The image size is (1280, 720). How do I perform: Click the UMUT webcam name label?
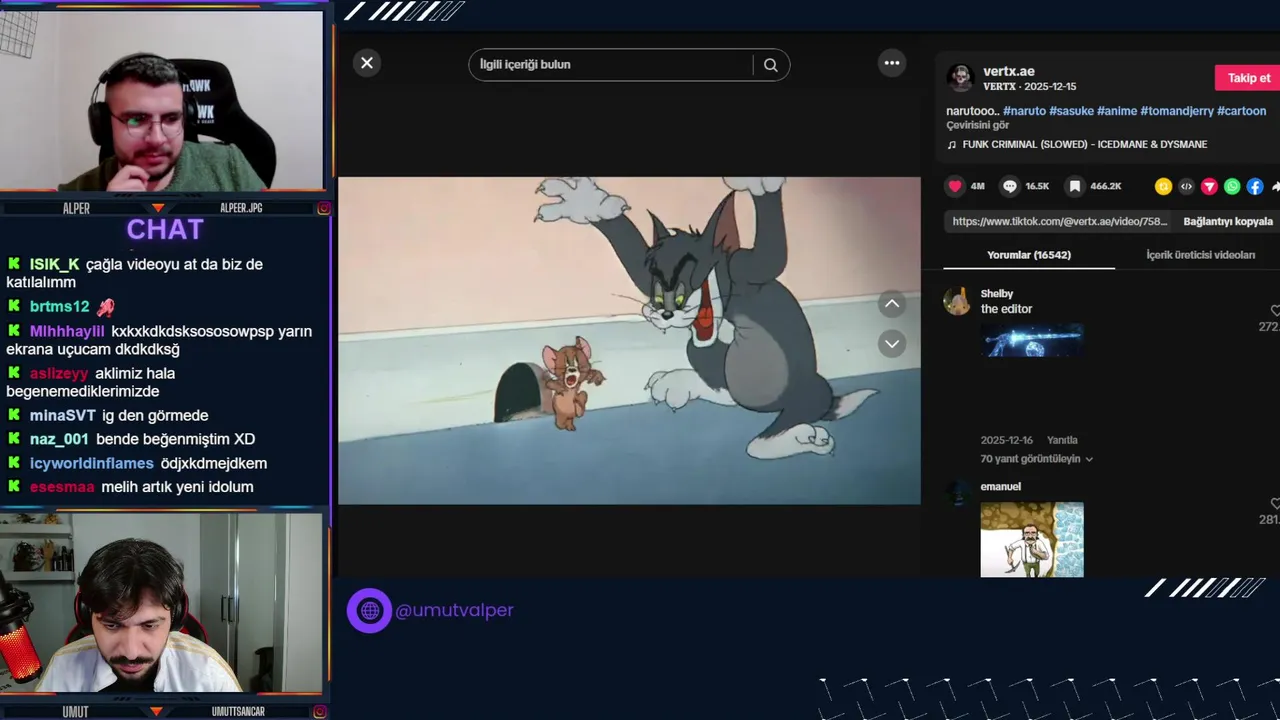tap(75, 712)
